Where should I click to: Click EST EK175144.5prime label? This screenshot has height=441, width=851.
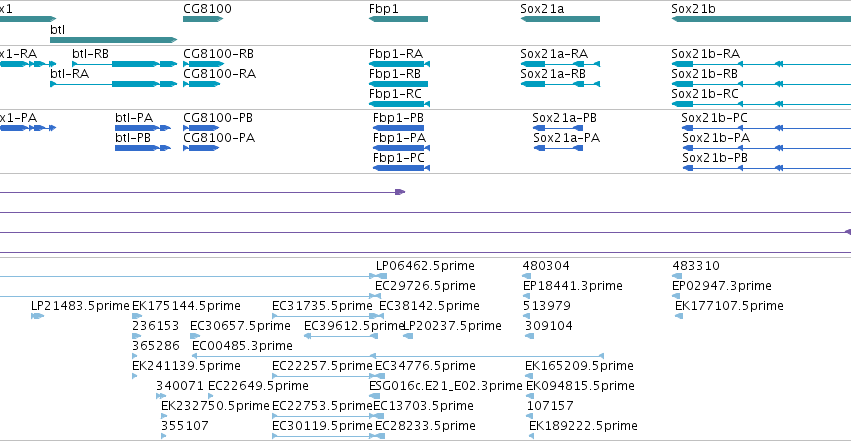(x=187, y=306)
